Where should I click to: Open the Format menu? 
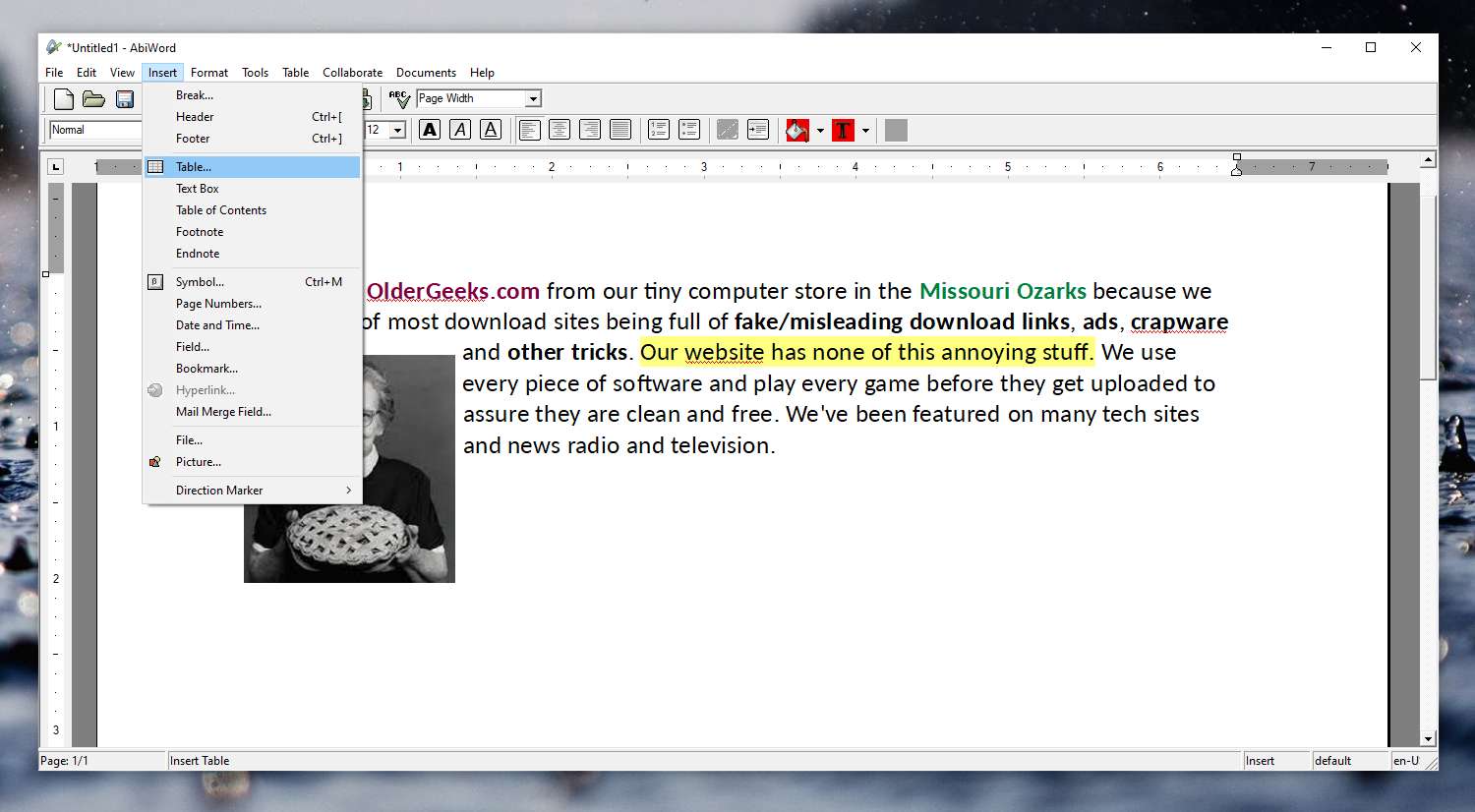pyautogui.click(x=209, y=73)
